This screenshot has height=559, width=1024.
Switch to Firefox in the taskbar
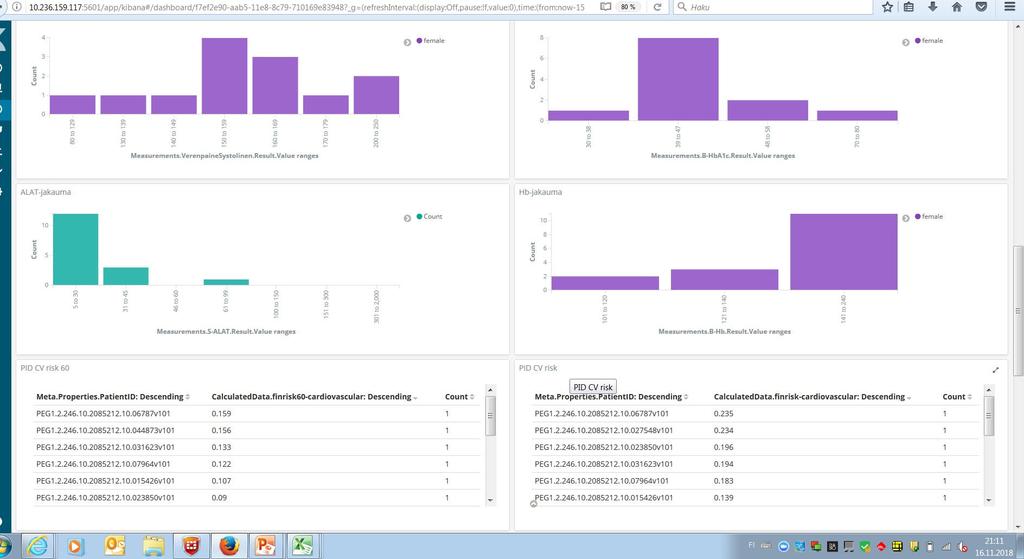click(x=229, y=545)
